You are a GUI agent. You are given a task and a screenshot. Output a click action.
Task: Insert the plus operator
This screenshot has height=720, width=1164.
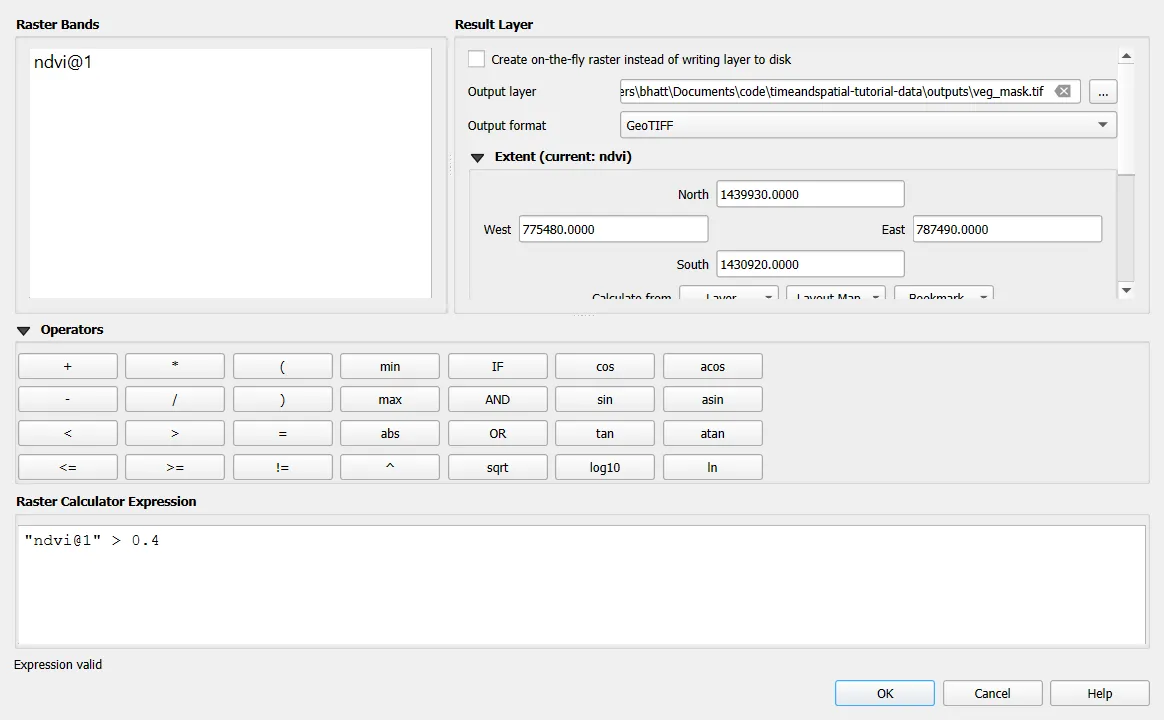pyautogui.click(x=68, y=367)
